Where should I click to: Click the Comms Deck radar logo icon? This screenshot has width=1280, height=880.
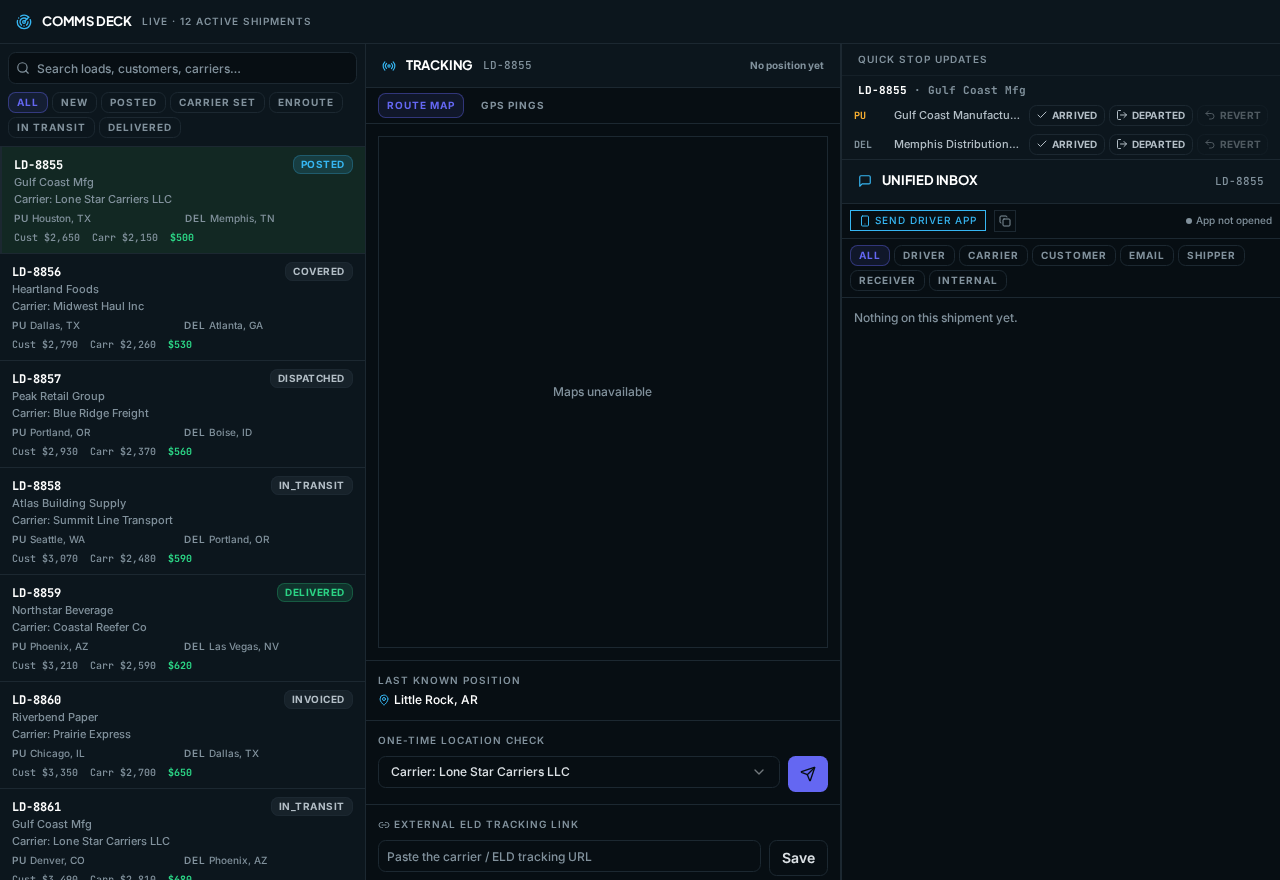tap(24, 22)
